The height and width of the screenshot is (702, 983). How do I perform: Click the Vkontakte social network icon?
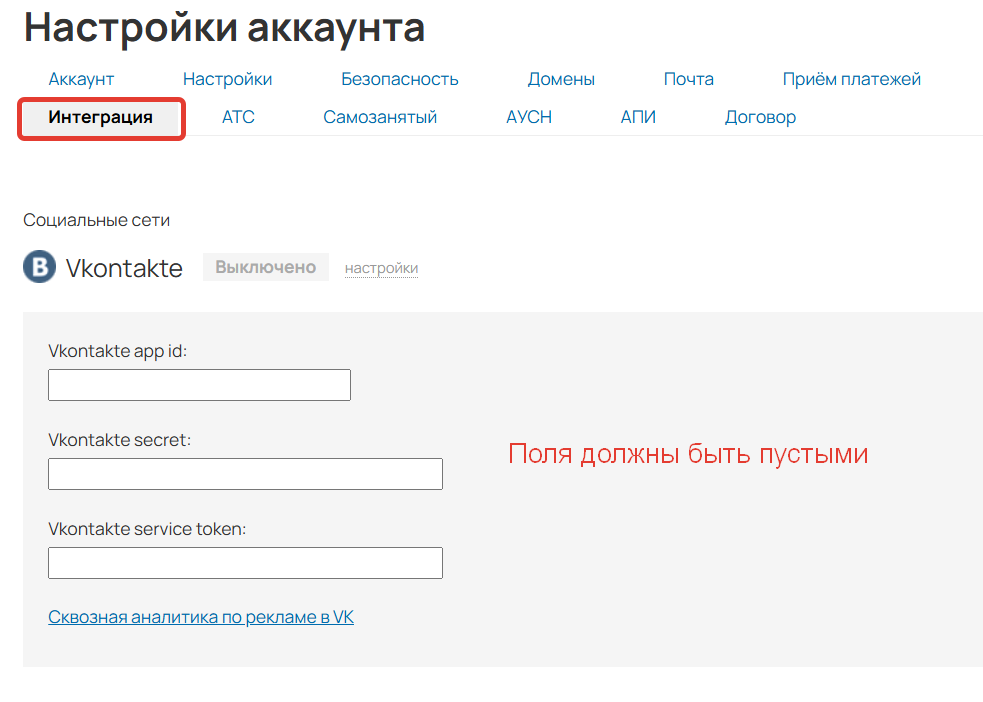point(38,267)
